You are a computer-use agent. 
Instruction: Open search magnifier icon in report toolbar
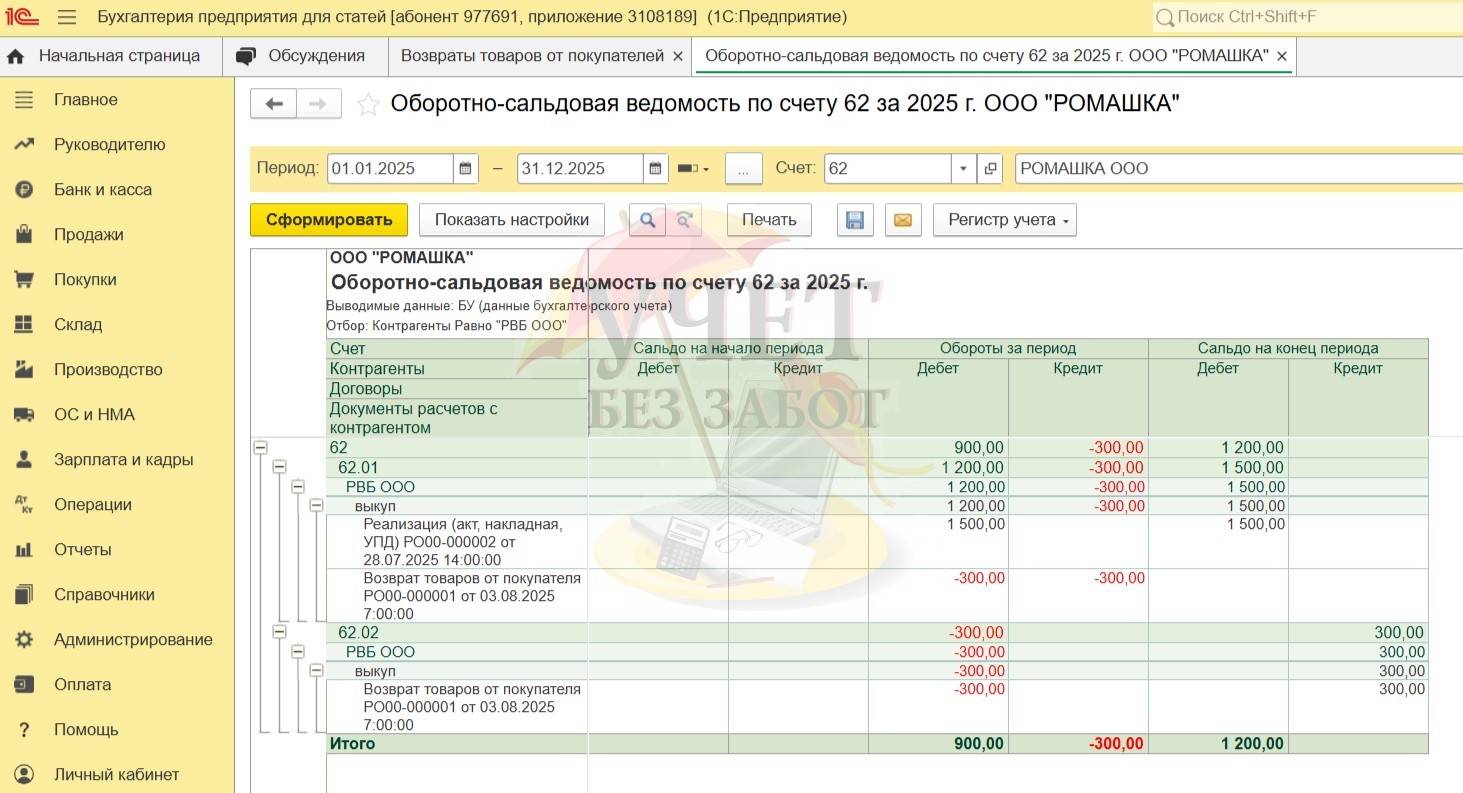[x=647, y=220]
